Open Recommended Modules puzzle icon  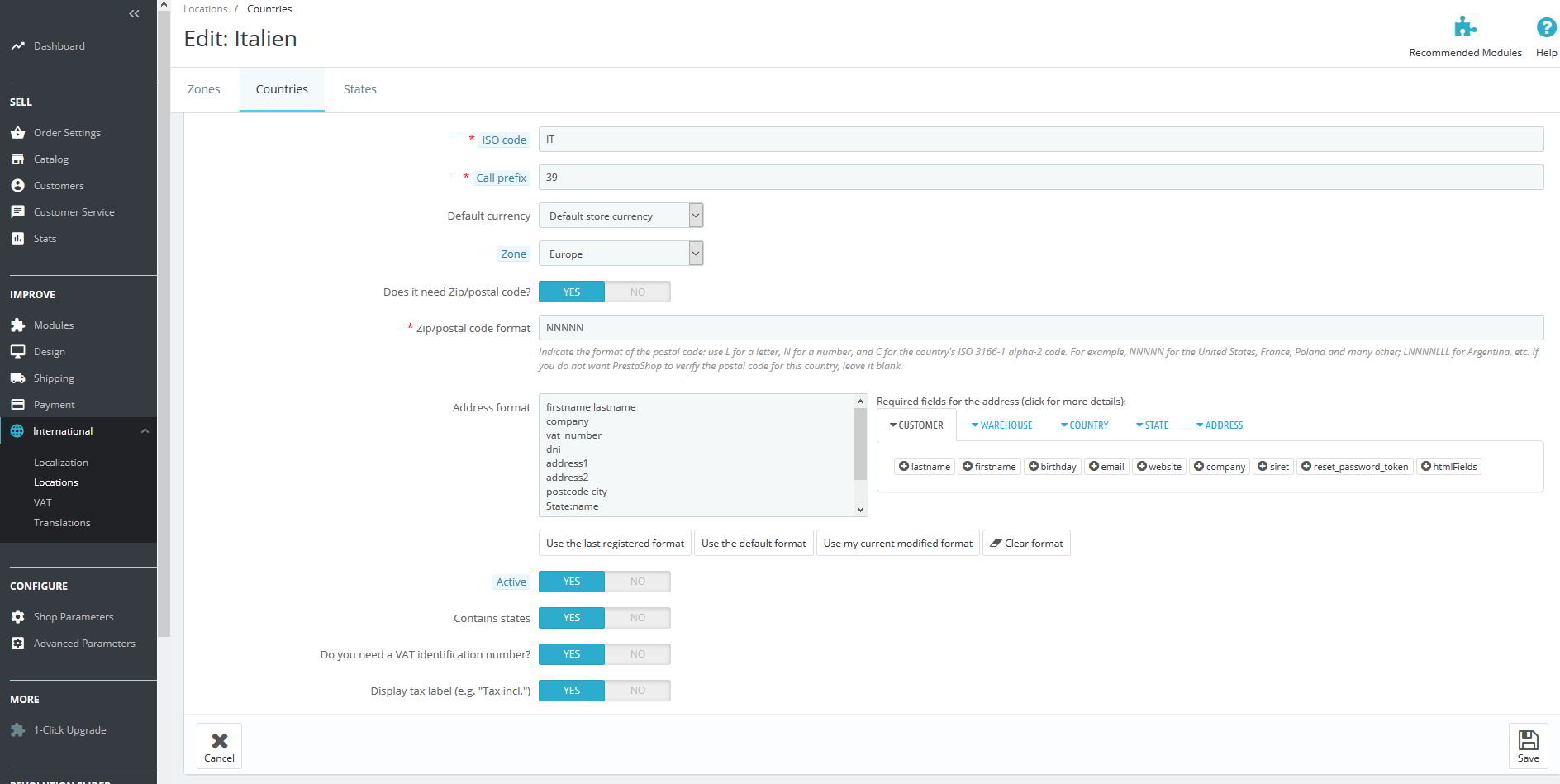click(x=1465, y=26)
